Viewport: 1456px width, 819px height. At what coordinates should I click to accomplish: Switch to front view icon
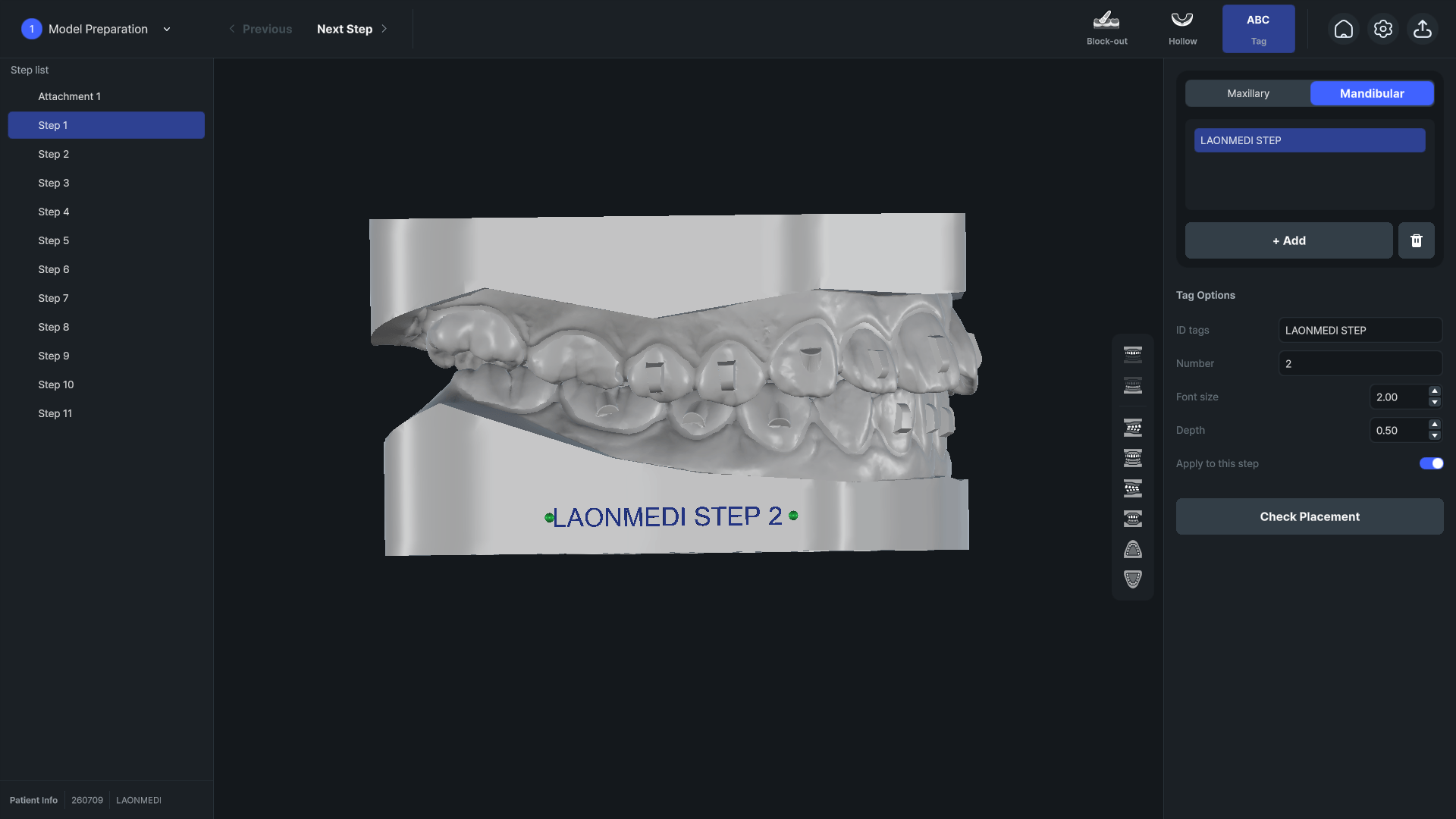click(x=1132, y=458)
